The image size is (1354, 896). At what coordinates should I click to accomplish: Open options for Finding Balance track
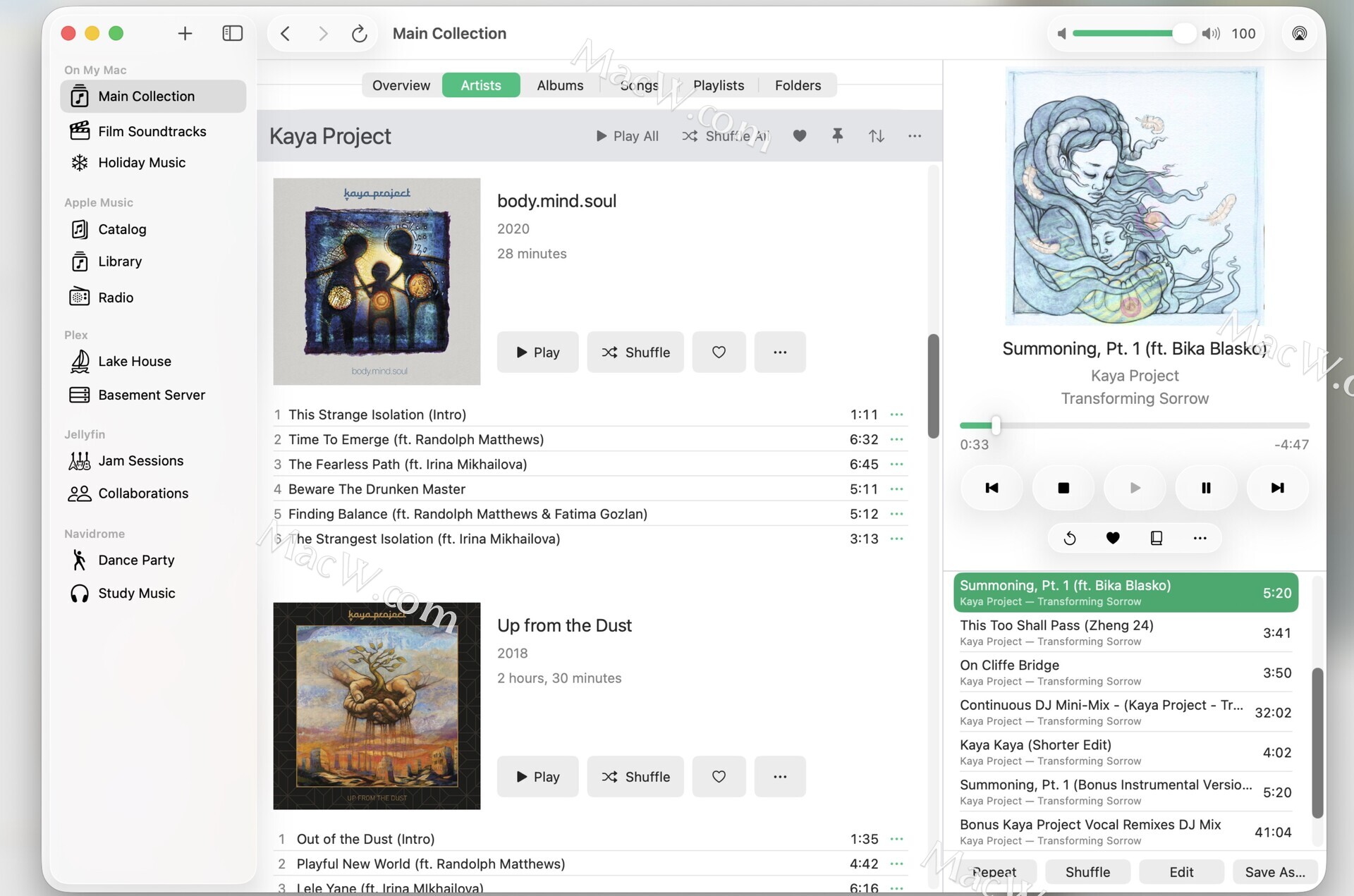pyautogui.click(x=896, y=514)
